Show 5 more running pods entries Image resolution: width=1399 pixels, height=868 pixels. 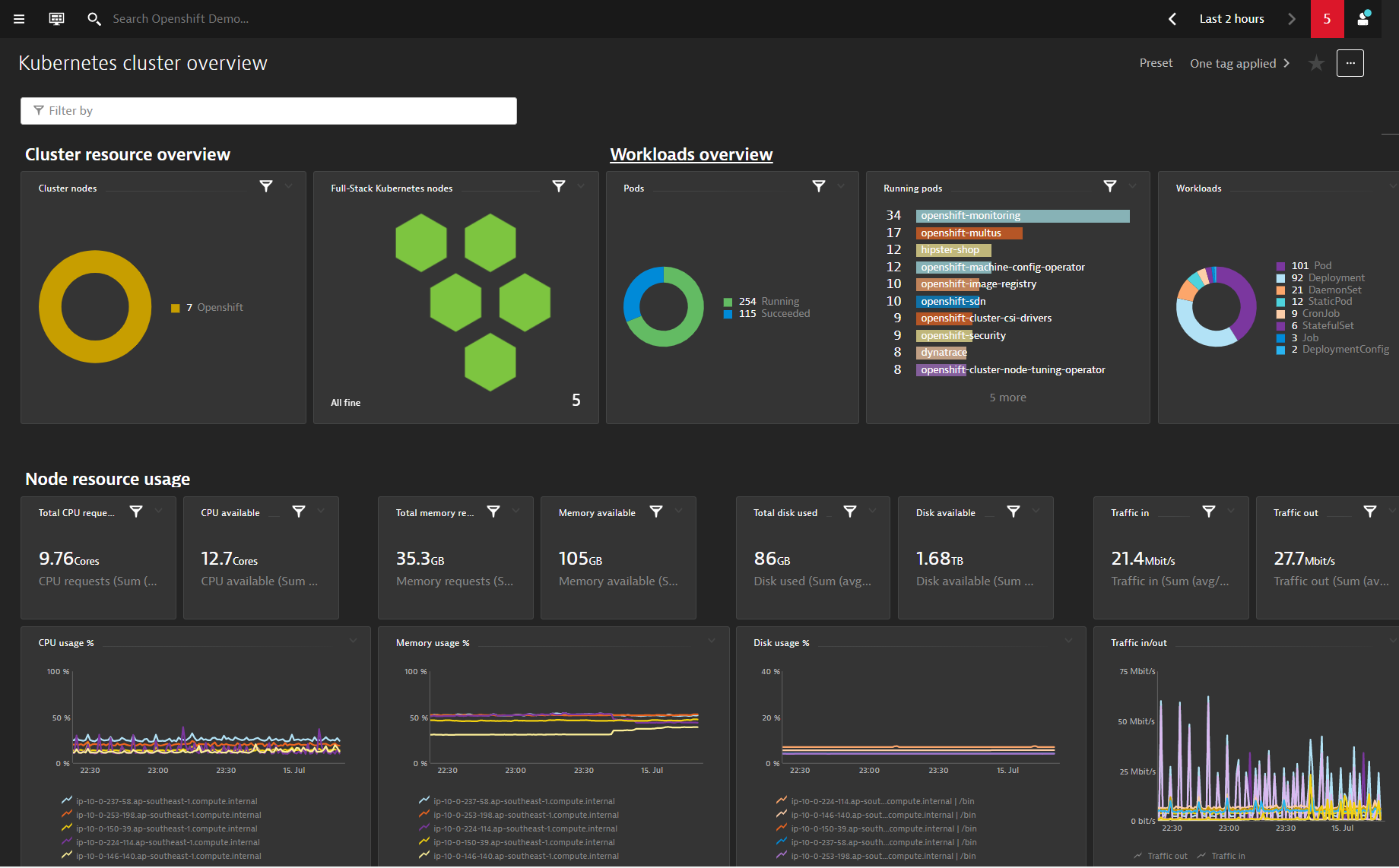click(1007, 398)
